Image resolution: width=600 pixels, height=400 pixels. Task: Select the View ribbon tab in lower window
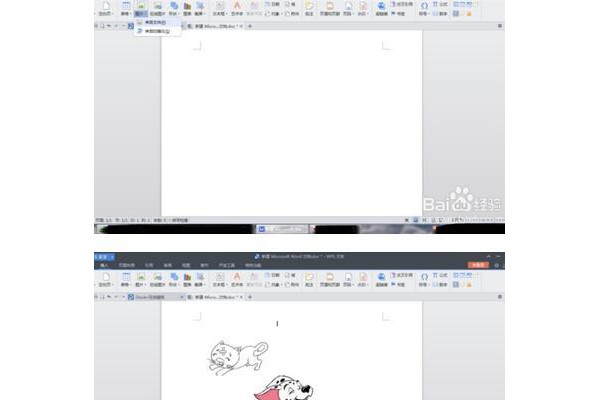coord(186,265)
